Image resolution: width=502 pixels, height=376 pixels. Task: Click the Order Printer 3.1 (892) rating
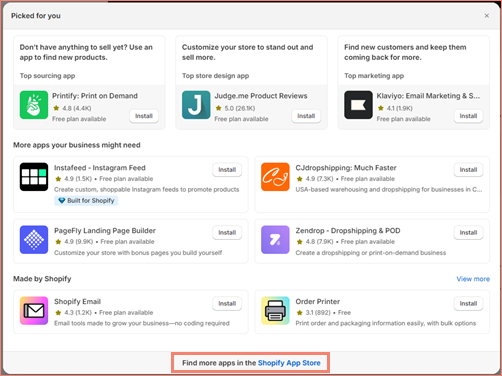313,313
